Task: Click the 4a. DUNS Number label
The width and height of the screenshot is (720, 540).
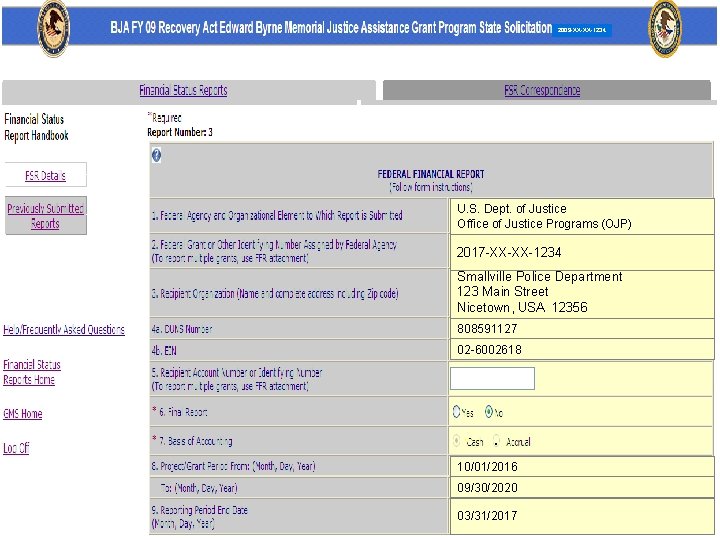Action: 182,329
